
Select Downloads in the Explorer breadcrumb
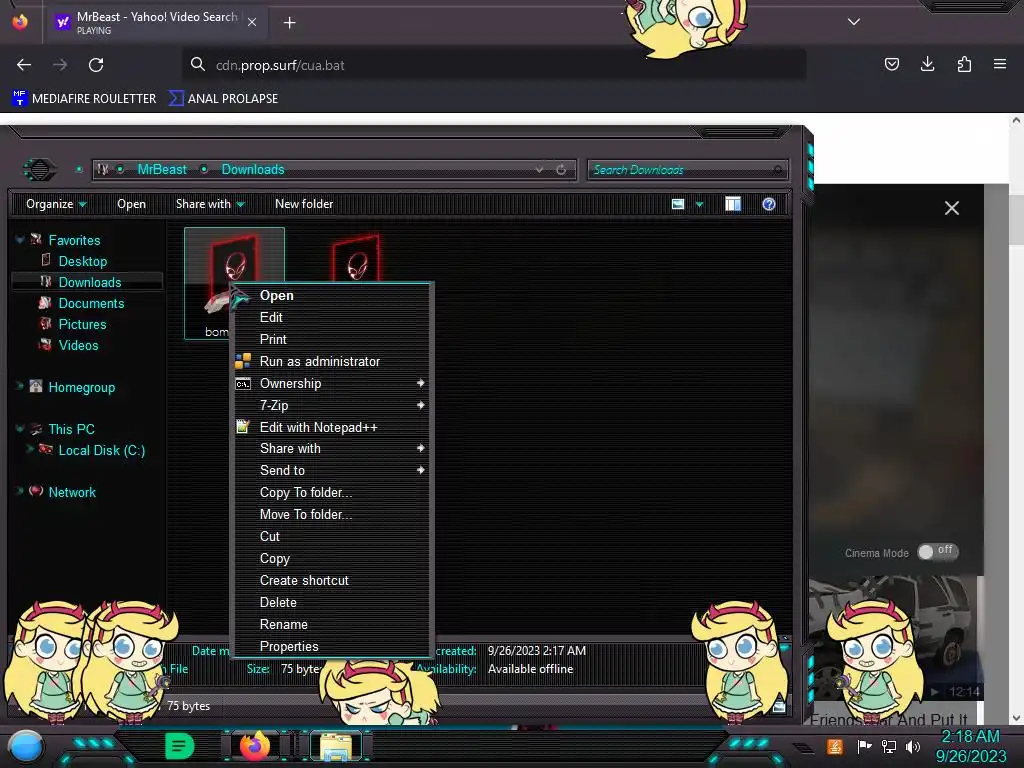point(253,169)
